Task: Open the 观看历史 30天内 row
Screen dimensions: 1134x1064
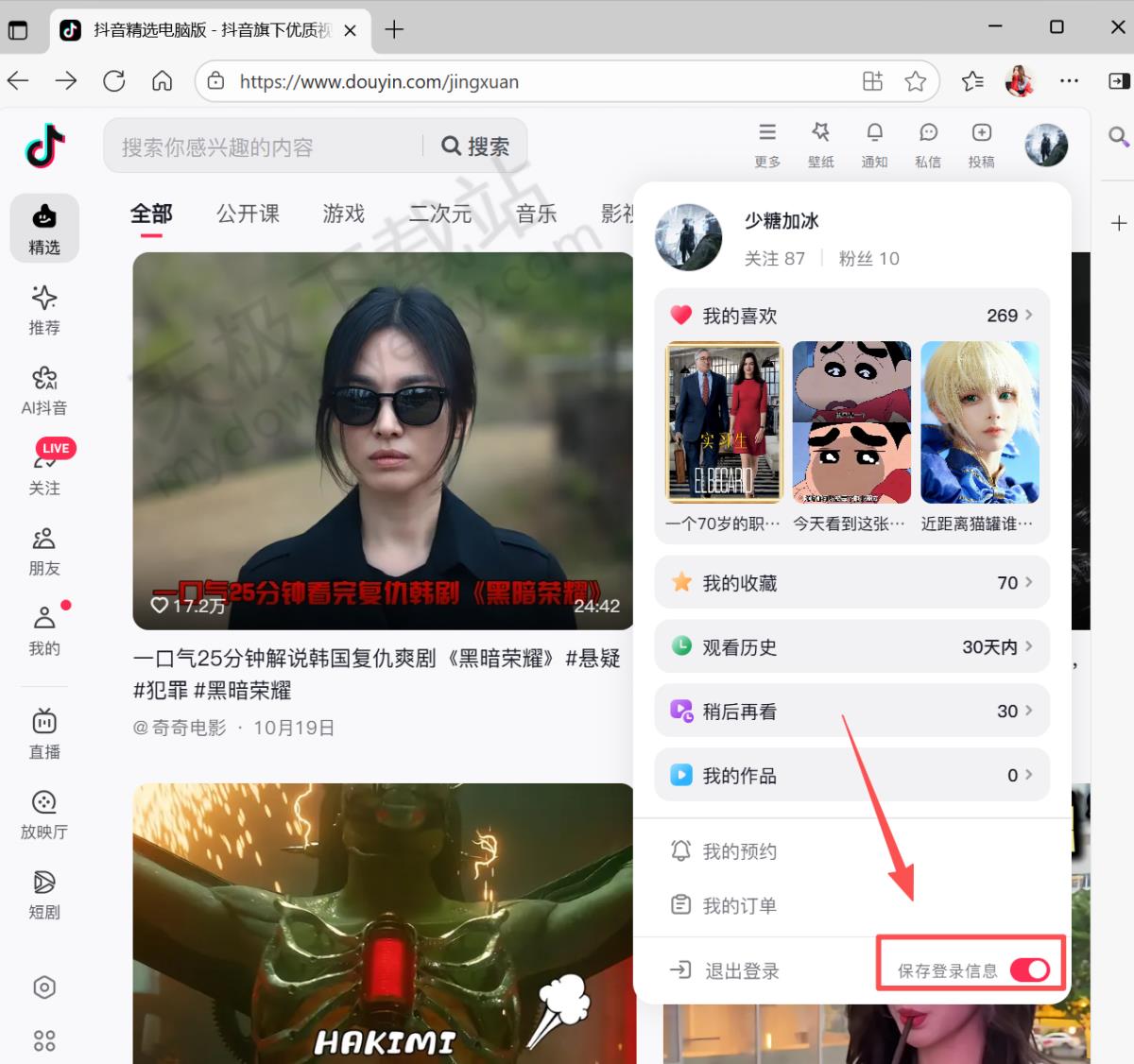Action: 851,647
